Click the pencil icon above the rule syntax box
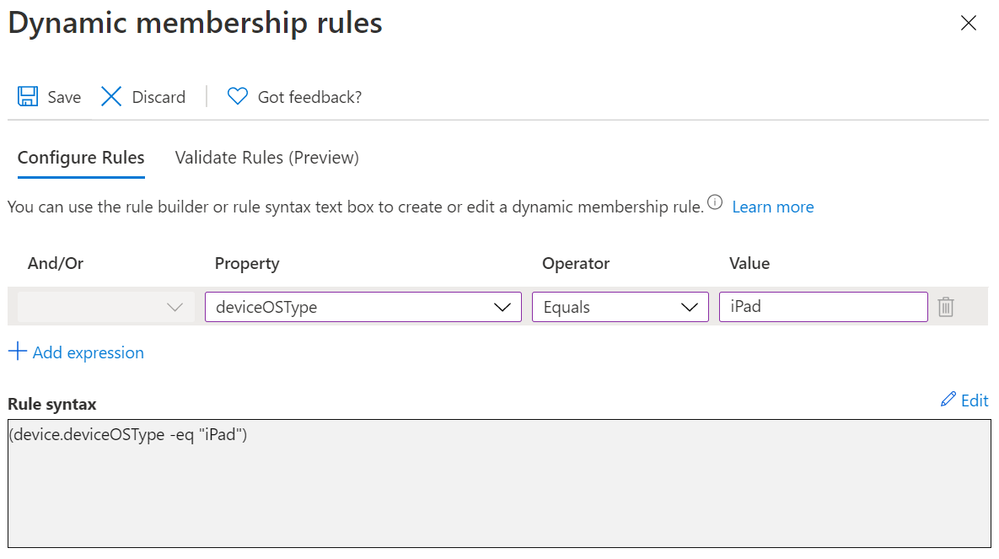999x559 pixels. [x=948, y=400]
